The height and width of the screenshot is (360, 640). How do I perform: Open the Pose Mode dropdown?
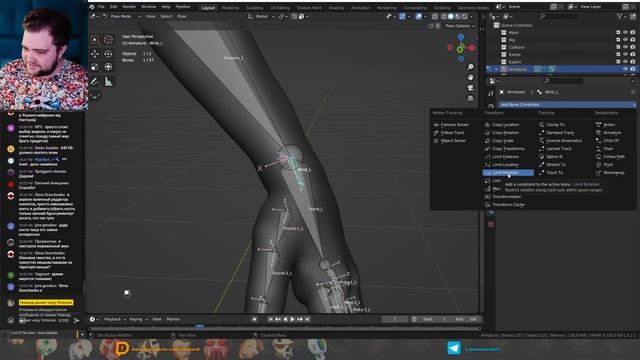(x=121, y=16)
